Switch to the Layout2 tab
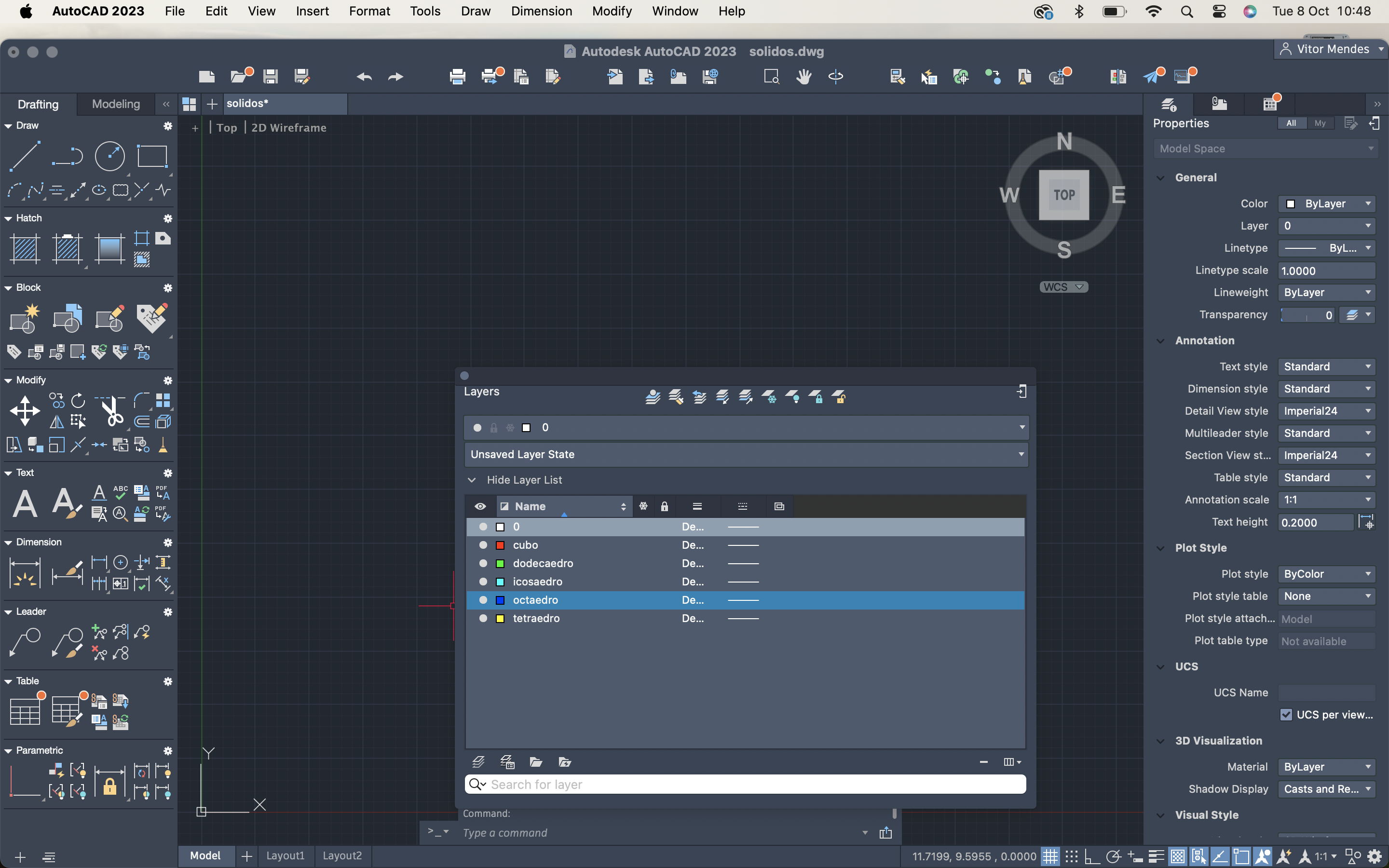The width and height of the screenshot is (1389, 868). (342, 855)
